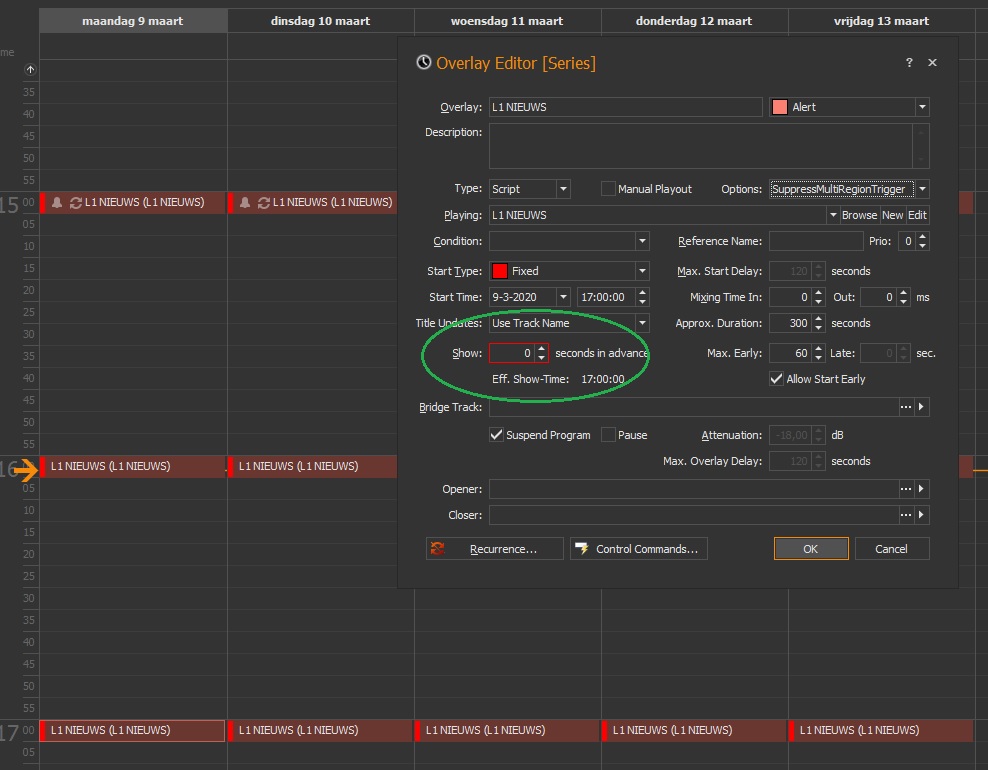This screenshot has height=770, width=988.
Task: Click the up-arrow icon above the time ruler
Action: 30,69
